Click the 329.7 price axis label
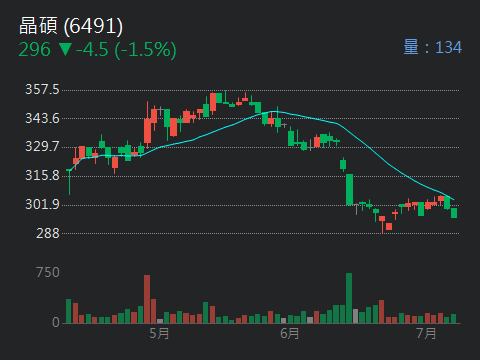 [x=42, y=147]
